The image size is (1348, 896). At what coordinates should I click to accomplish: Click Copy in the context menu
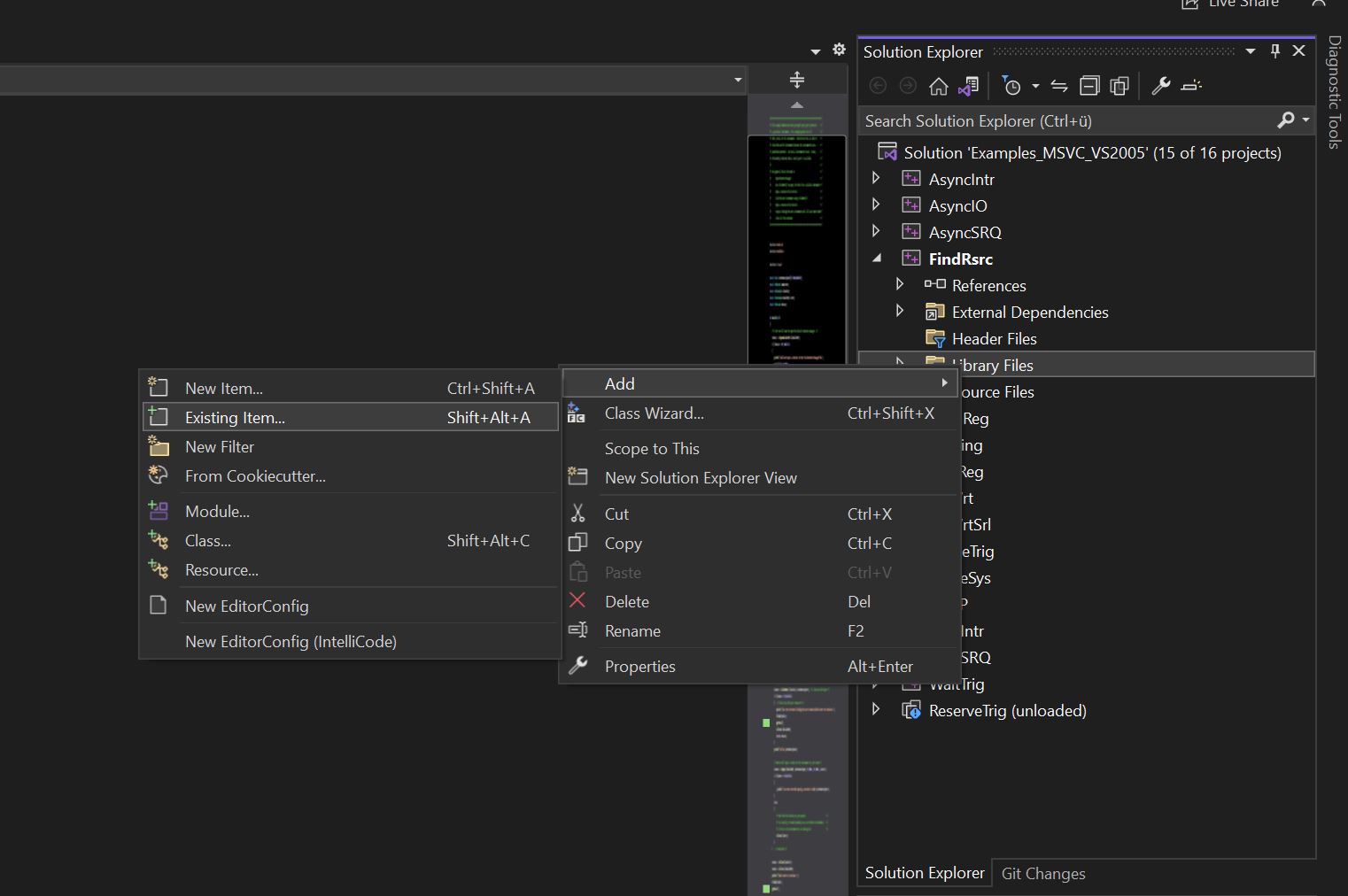pos(760,543)
